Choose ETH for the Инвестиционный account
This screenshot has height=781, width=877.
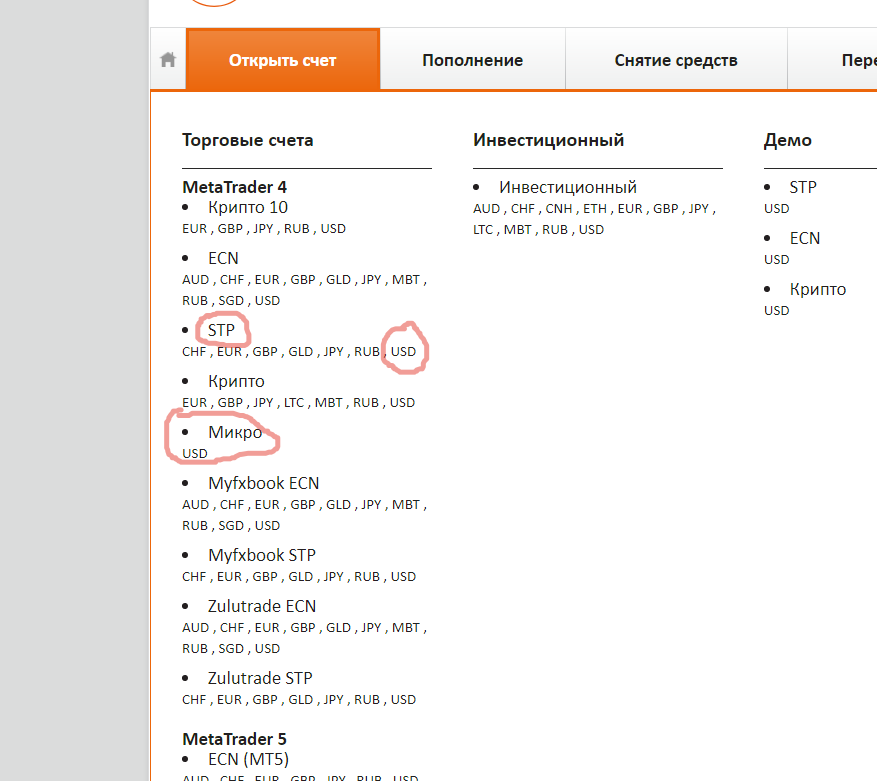pos(595,209)
